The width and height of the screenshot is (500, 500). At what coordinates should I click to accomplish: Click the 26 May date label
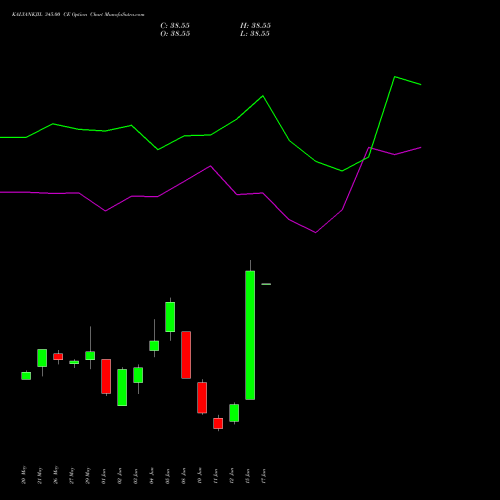tap(56, 475)
